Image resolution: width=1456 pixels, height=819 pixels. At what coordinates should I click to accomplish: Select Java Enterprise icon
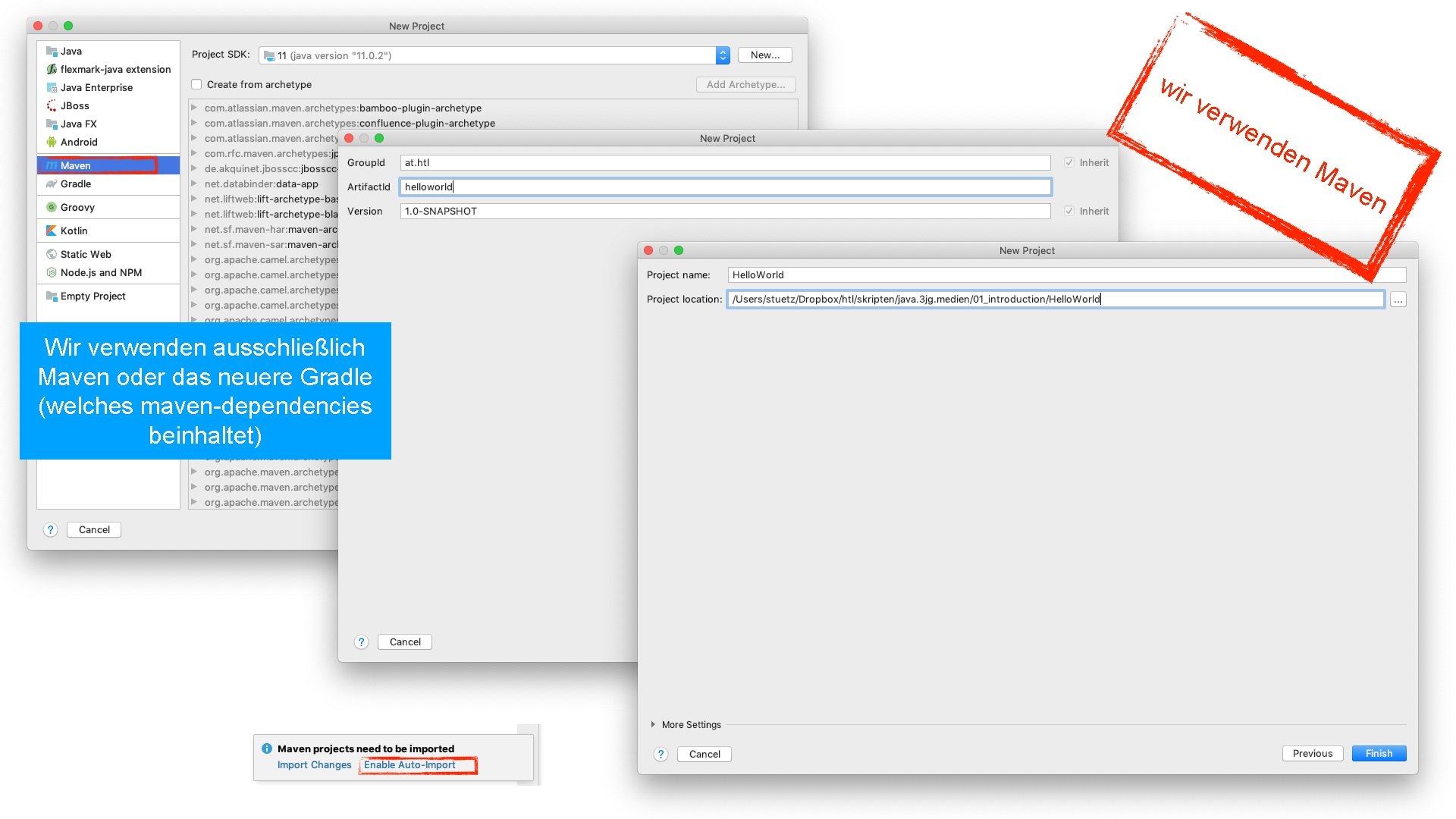52,87
